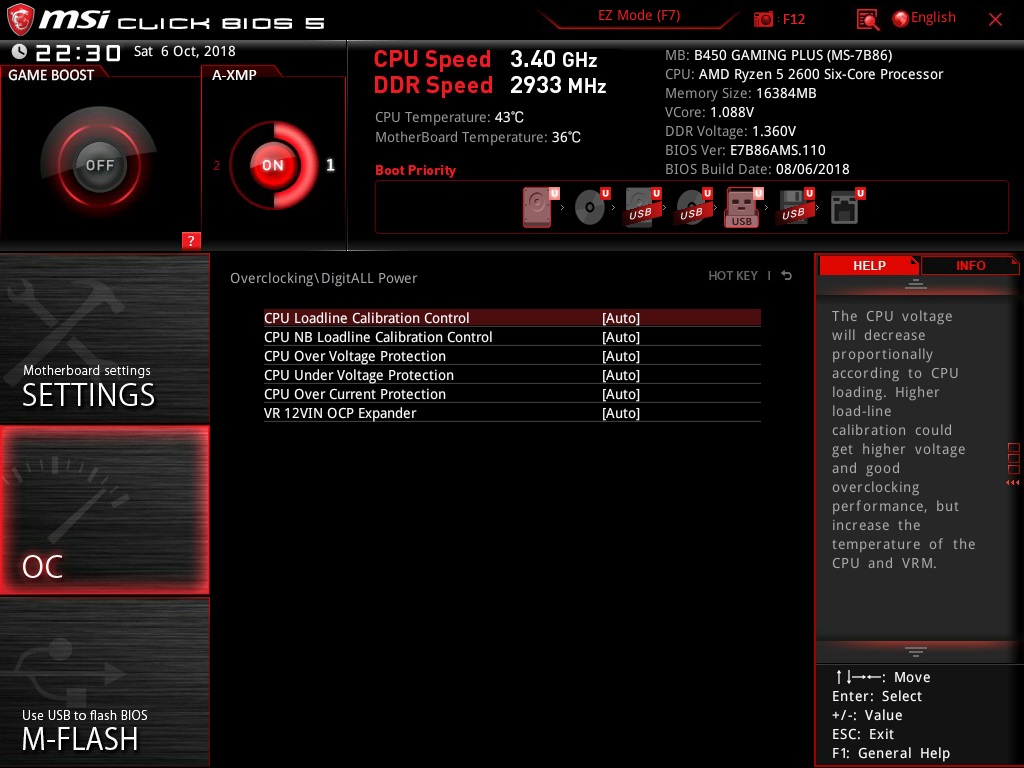
Task: Select the CPU Loadline Calibration Control label
Action: click(366, 318)
